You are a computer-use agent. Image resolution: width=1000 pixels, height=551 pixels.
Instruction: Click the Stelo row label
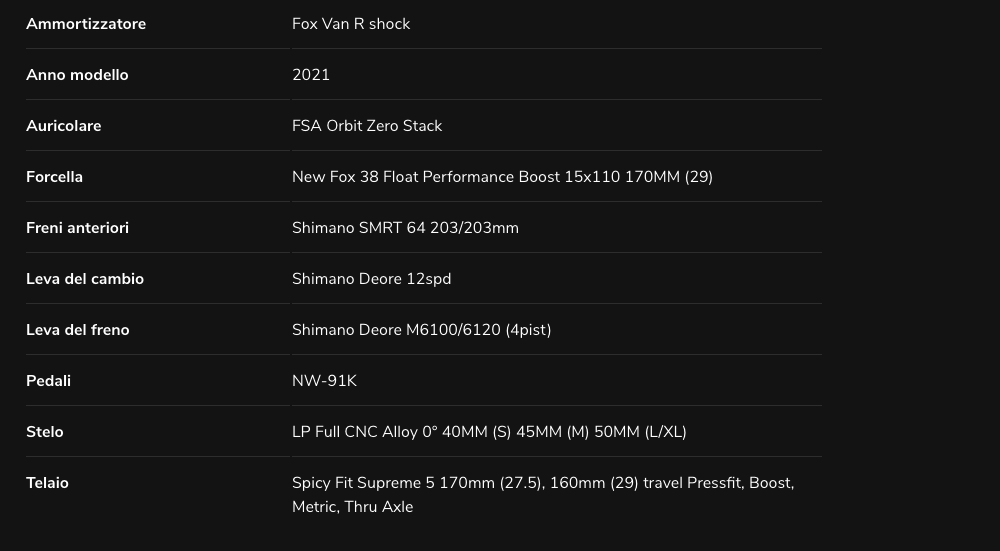tap(45, 432)
